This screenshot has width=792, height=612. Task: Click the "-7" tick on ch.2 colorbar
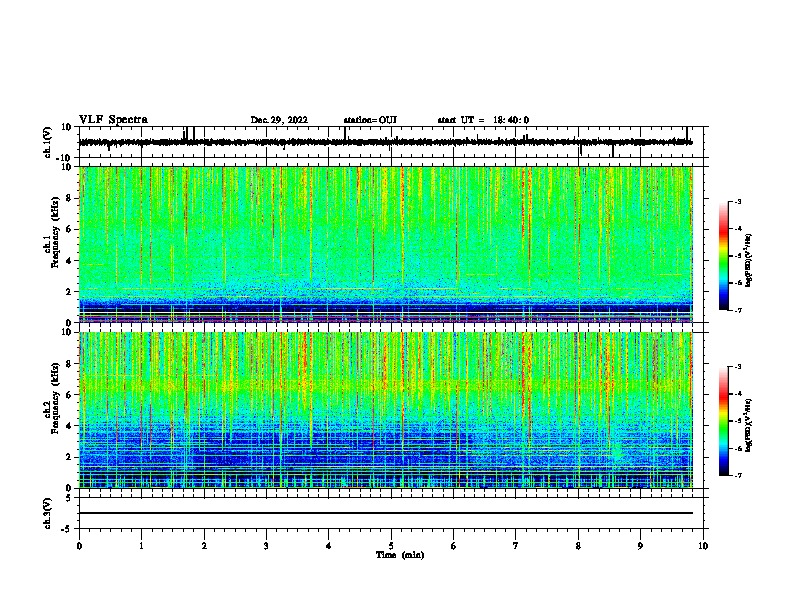(737, 475)
